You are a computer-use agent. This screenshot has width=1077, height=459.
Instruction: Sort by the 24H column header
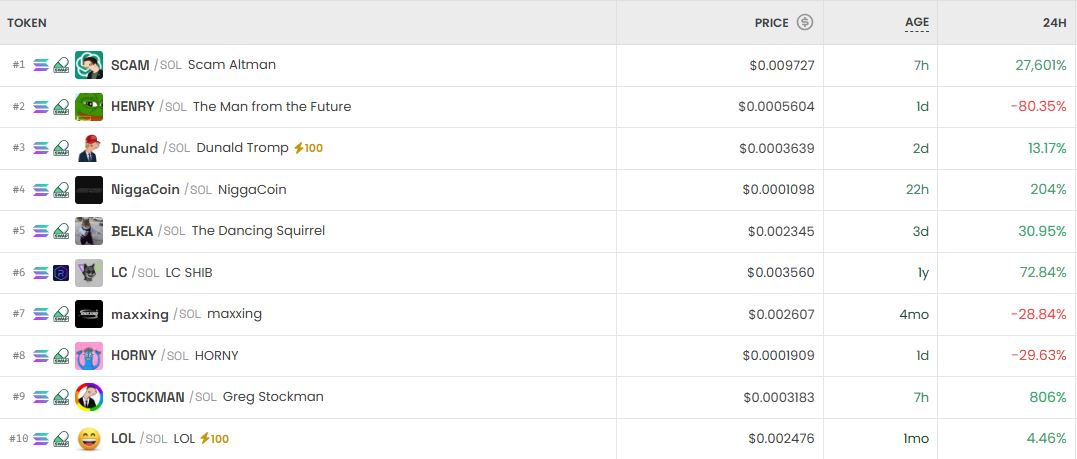pos(1054,22)
